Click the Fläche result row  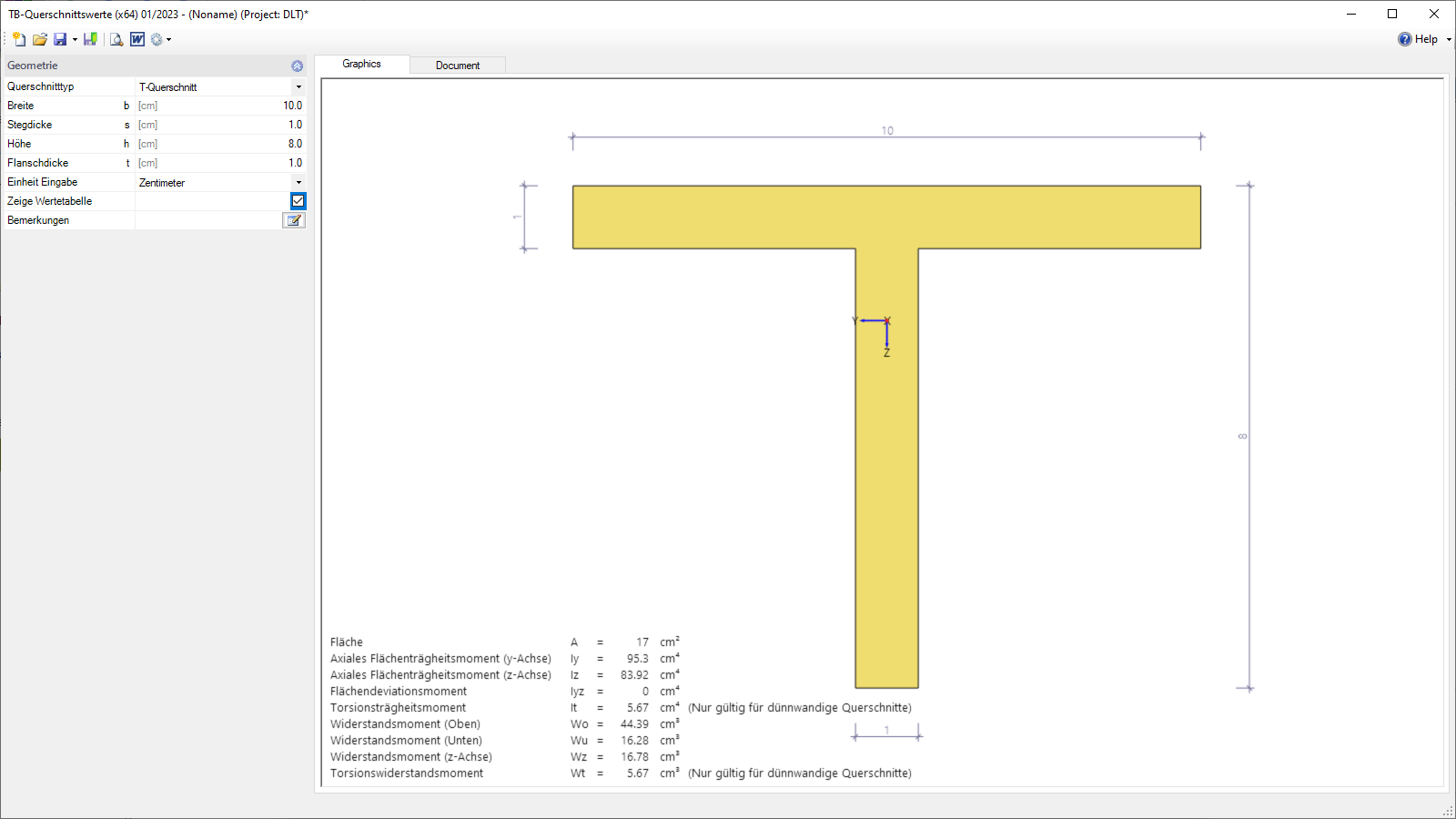tap(505, 642)
